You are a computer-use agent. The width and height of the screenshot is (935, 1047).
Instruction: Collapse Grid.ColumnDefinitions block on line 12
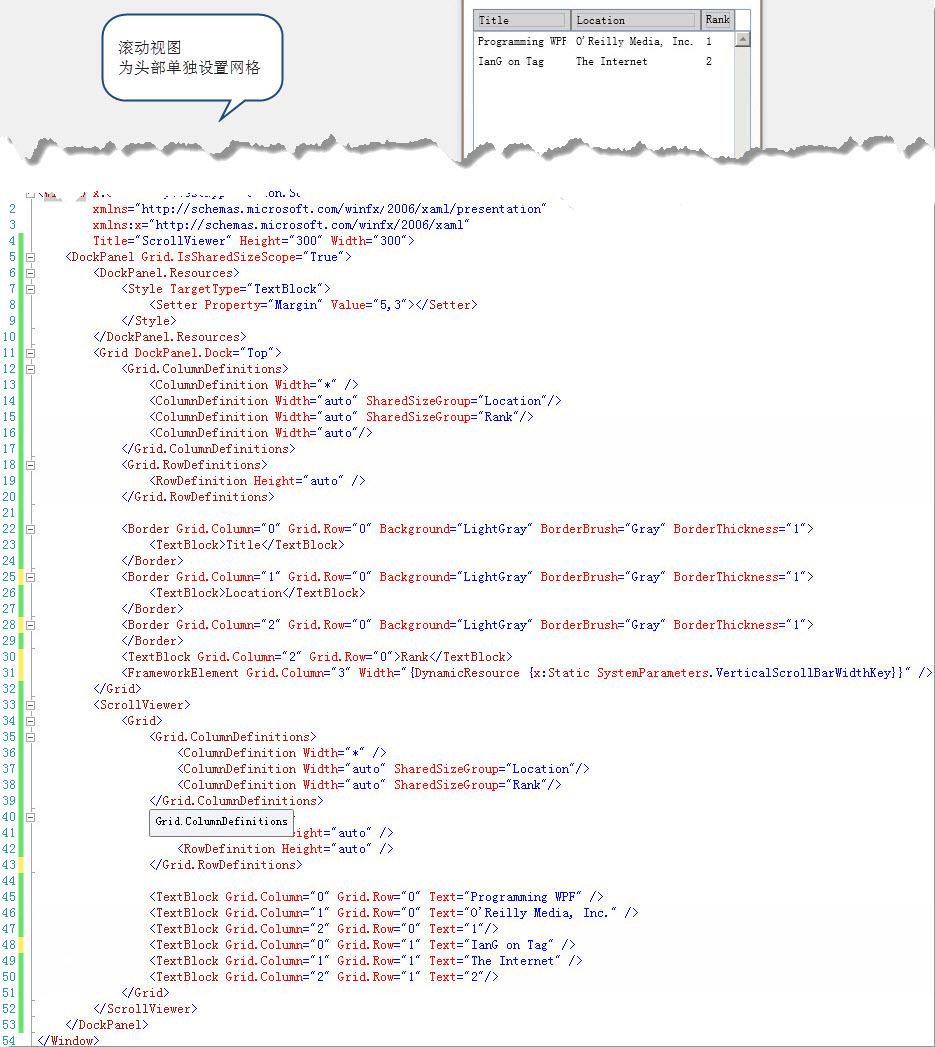[x=30, y=369]
